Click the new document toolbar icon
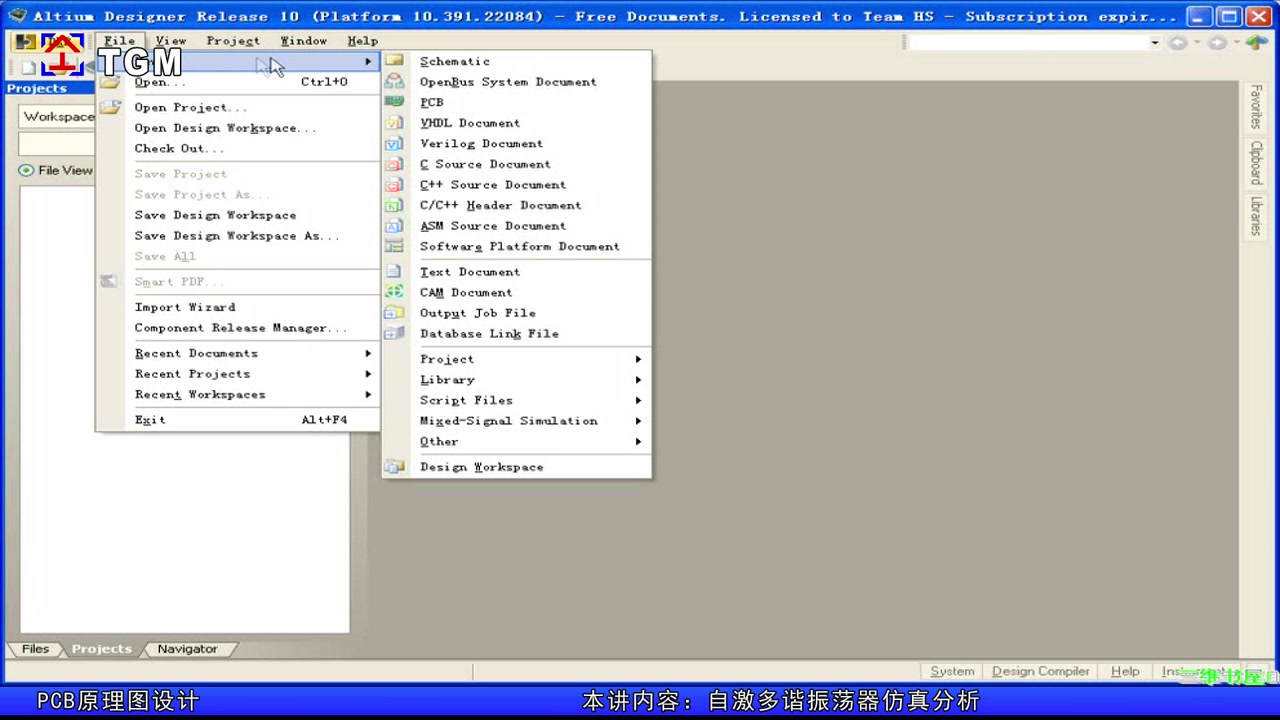Viewport: 1280px width, 720px height. coord(29,67)
